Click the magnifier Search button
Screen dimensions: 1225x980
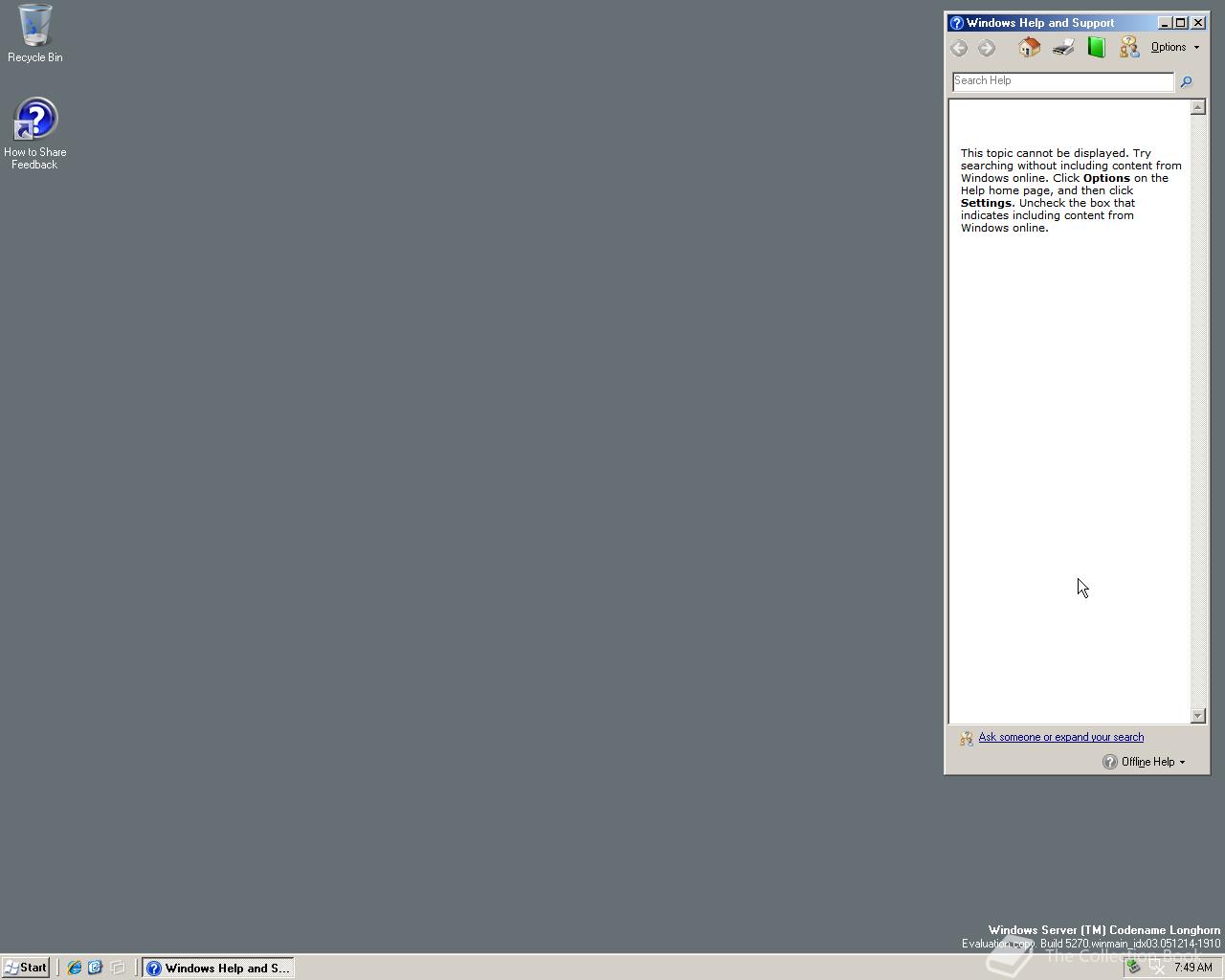(1187, 82)
